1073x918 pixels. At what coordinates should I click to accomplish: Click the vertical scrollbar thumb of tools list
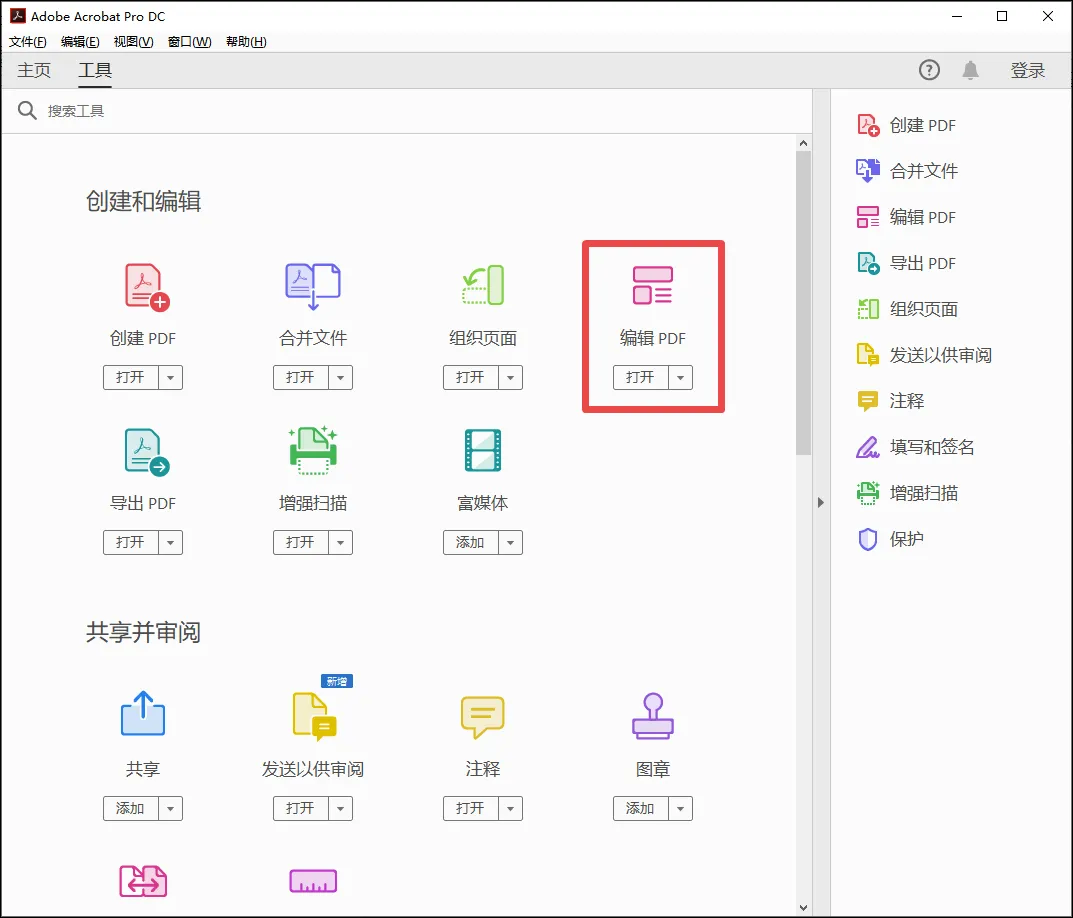pyautogui.click(x=803, y=303)
